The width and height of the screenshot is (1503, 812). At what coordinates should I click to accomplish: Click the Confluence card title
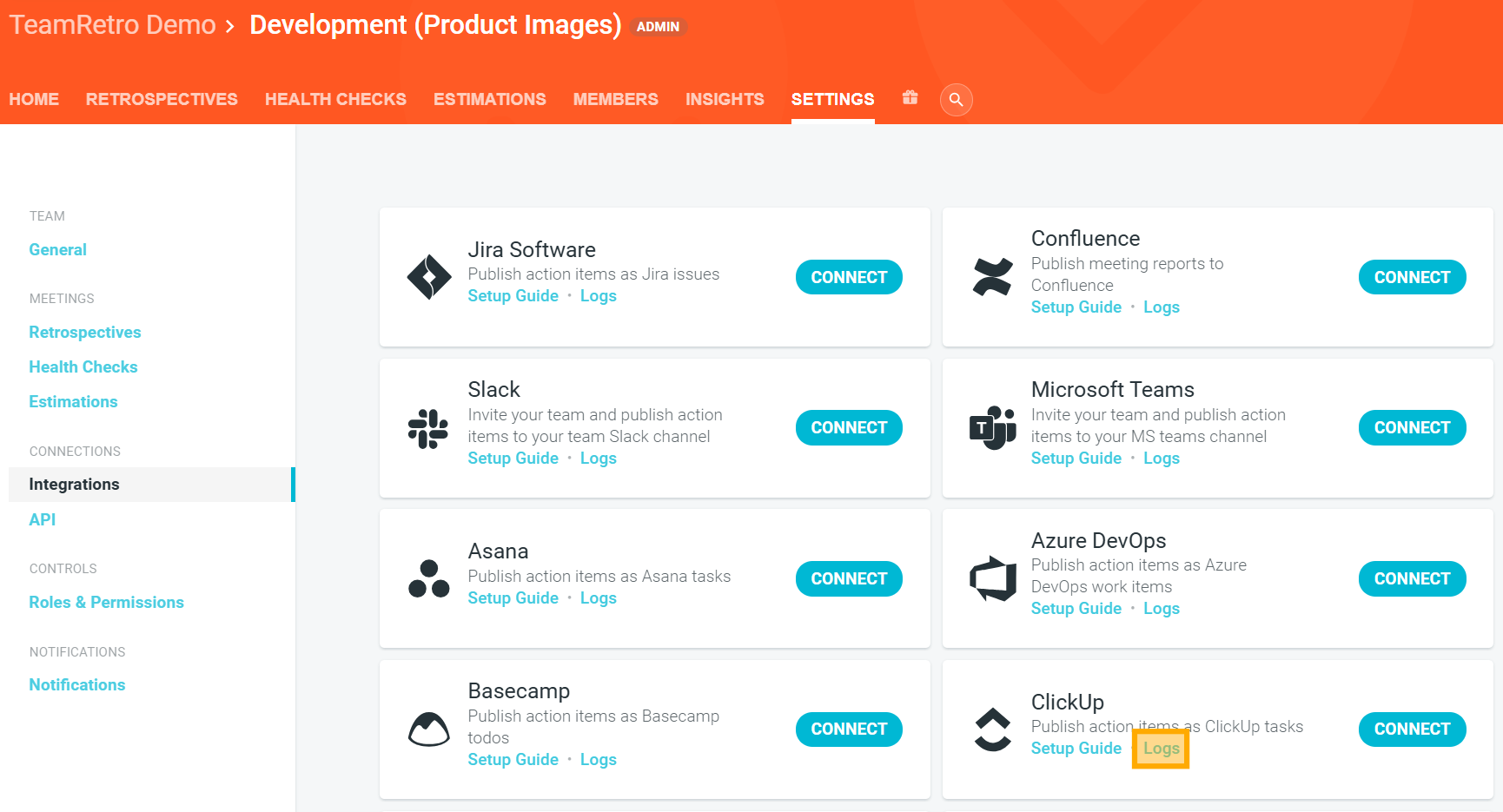tap(1085, 239)
